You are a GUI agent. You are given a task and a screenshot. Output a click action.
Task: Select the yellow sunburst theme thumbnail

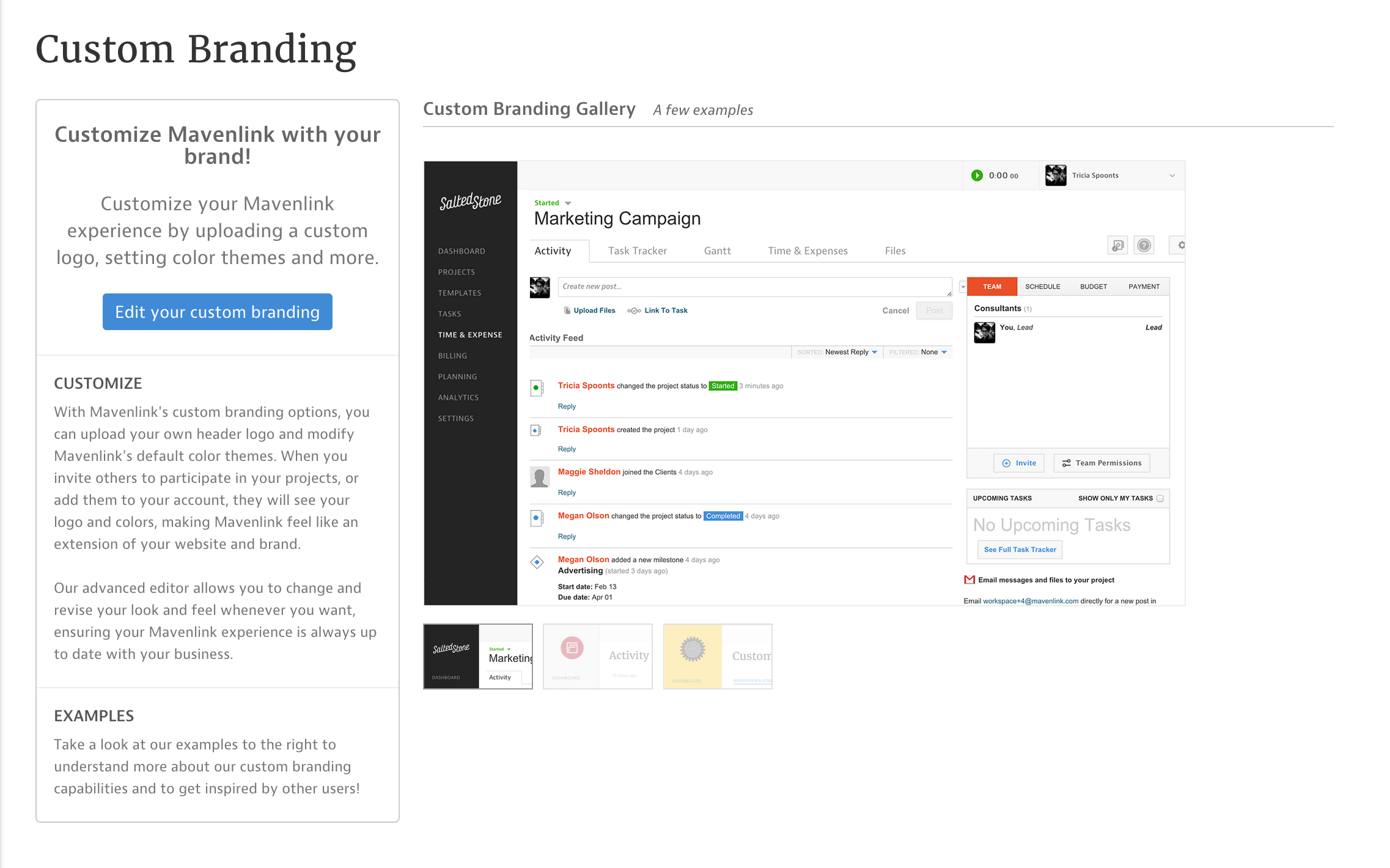[717, 657]
